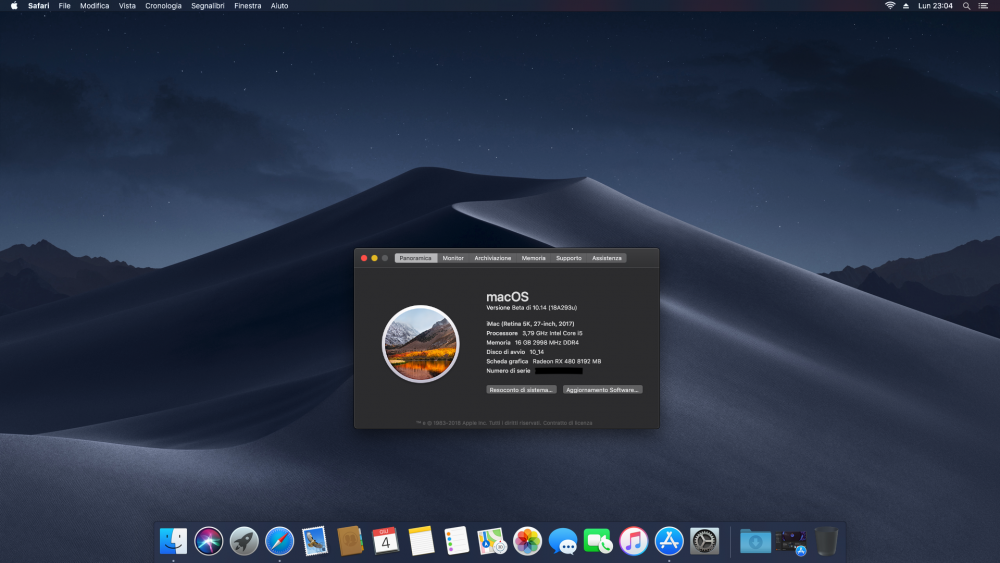Open the Wi-Fi status menu

(890, 6)
